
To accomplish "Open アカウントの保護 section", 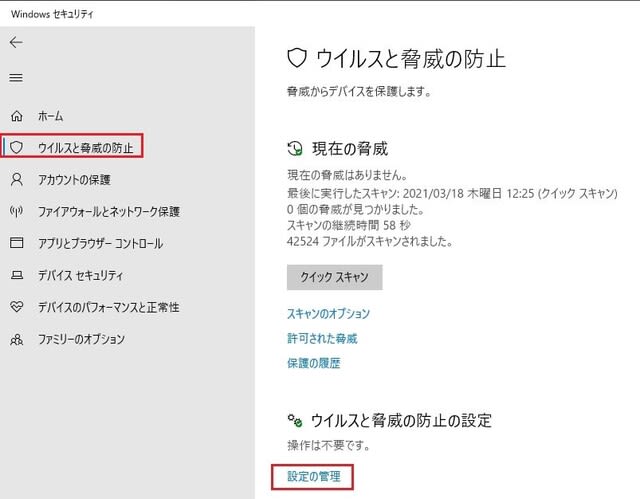I will click(x=74, y=180).
